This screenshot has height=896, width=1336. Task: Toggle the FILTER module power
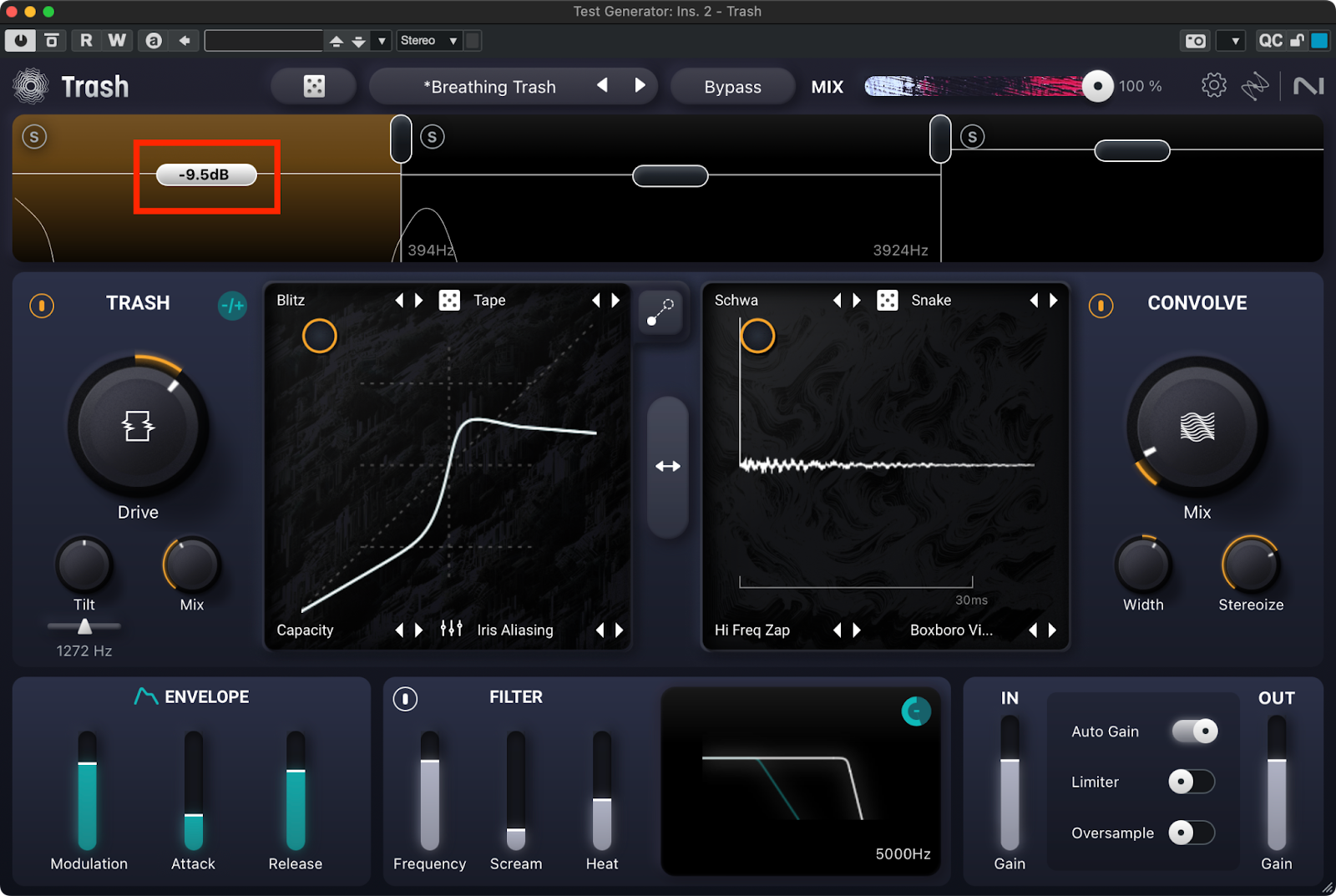point(405,699)
